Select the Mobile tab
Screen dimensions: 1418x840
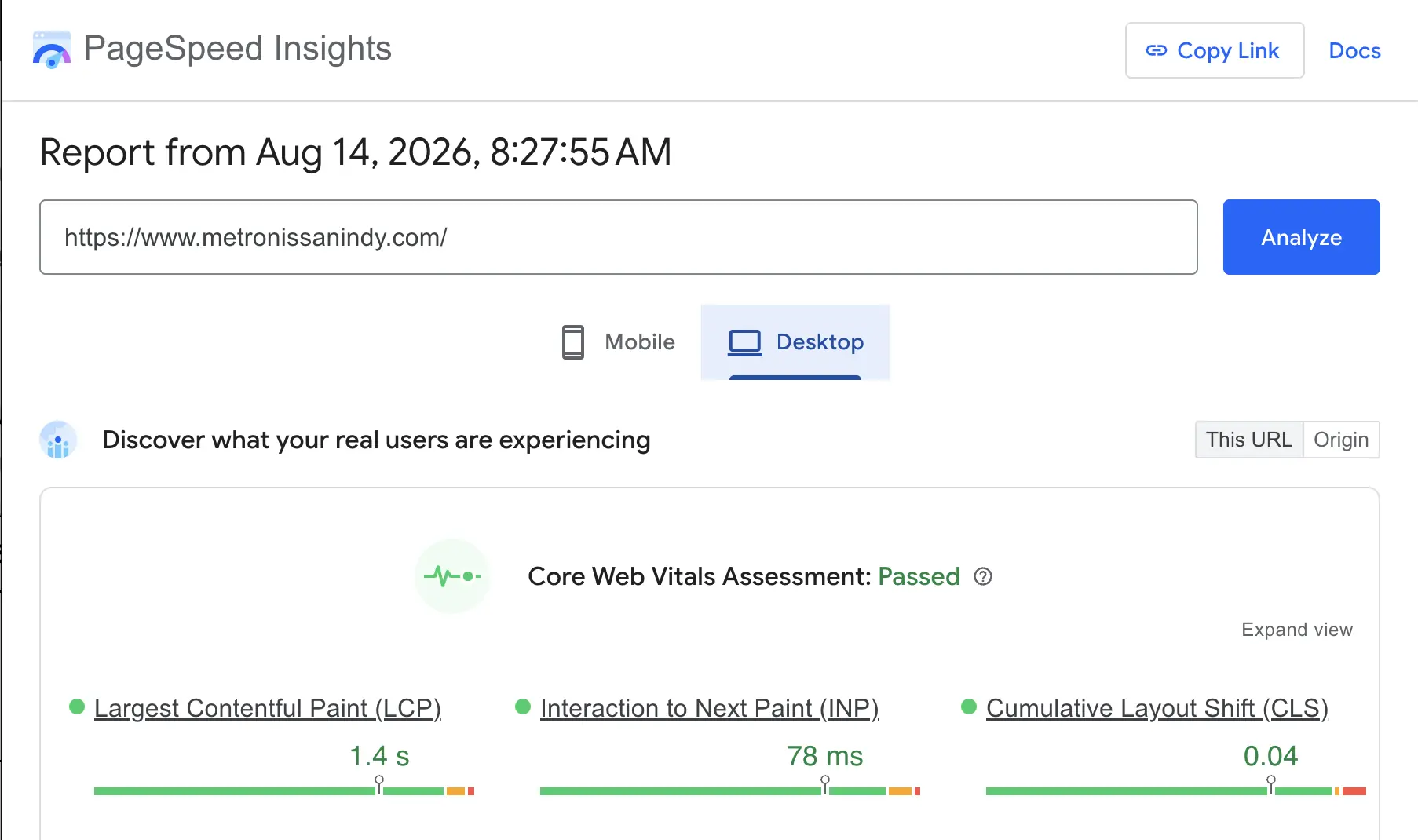tap(619, 342)
